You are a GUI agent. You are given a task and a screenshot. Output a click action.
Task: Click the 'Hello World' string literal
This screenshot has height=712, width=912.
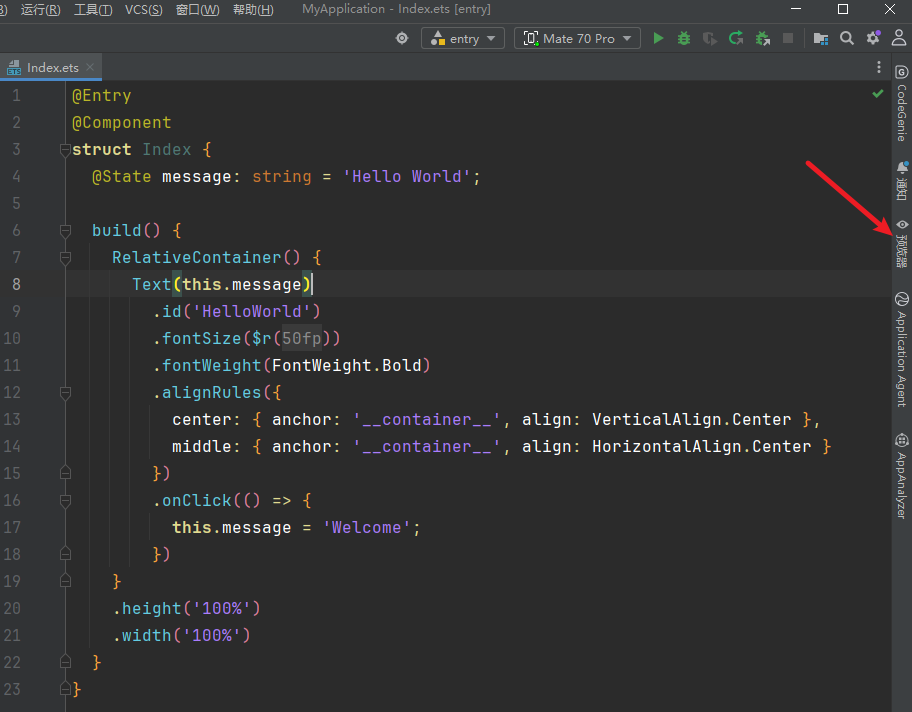point(407,176)
